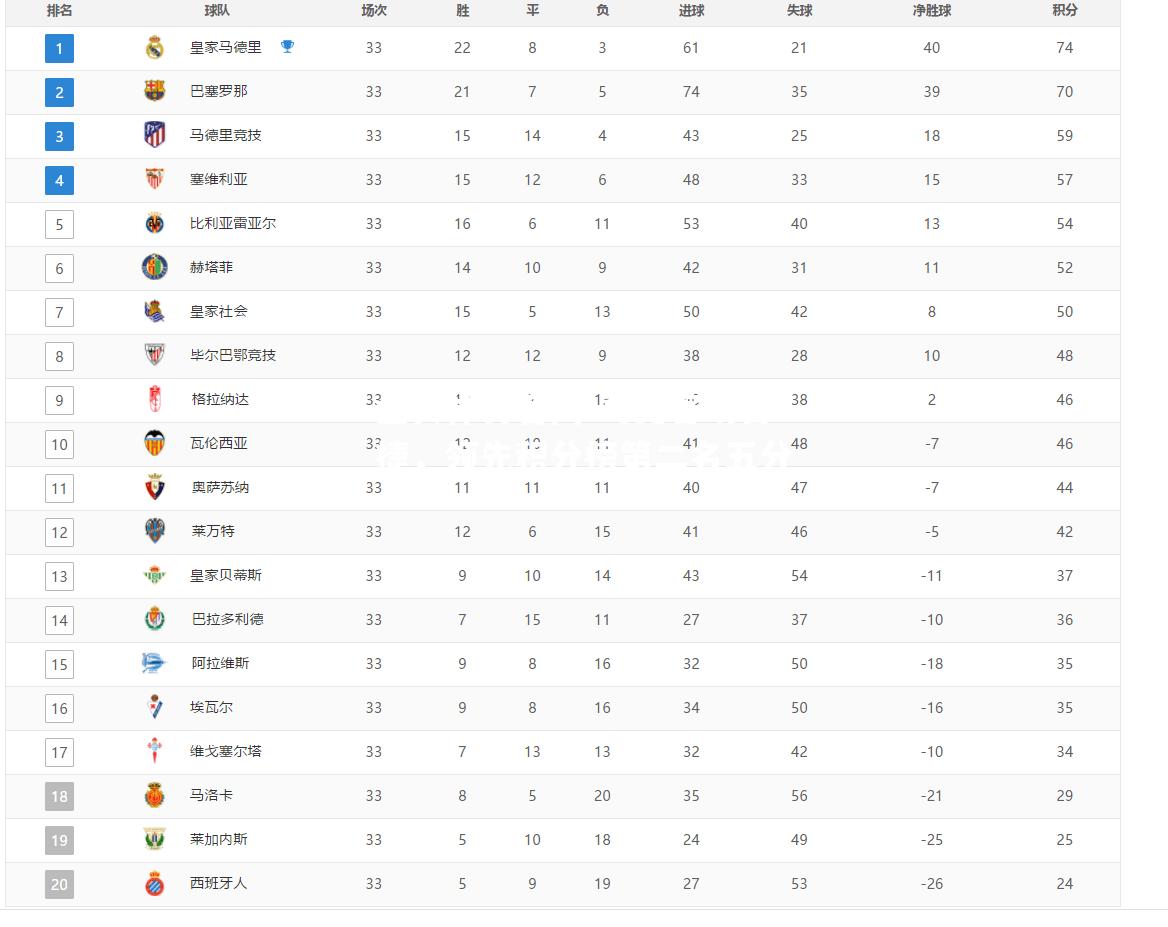Image resolution: width=1168 pixels, height=927 pixels.
Task: Click the Valencia bat crest icon
Action: pyautogui.click(x=154, y=443)
